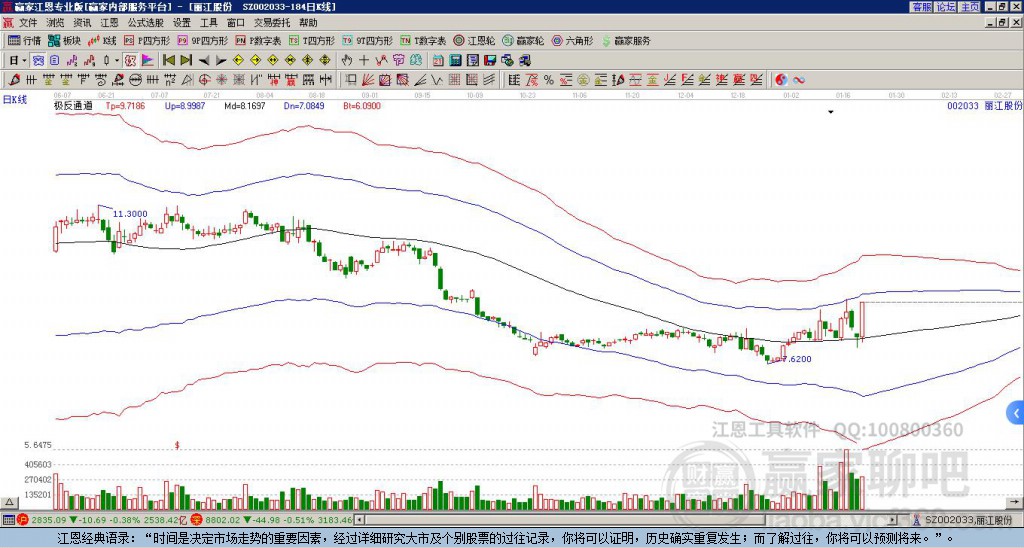Click the save disk icon

(490, 61)
